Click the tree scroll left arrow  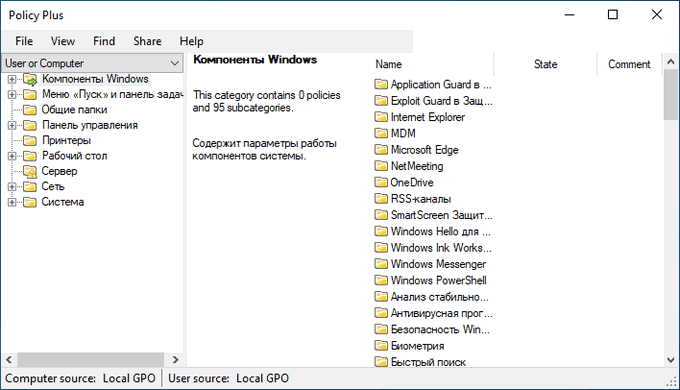click(9, 360)
